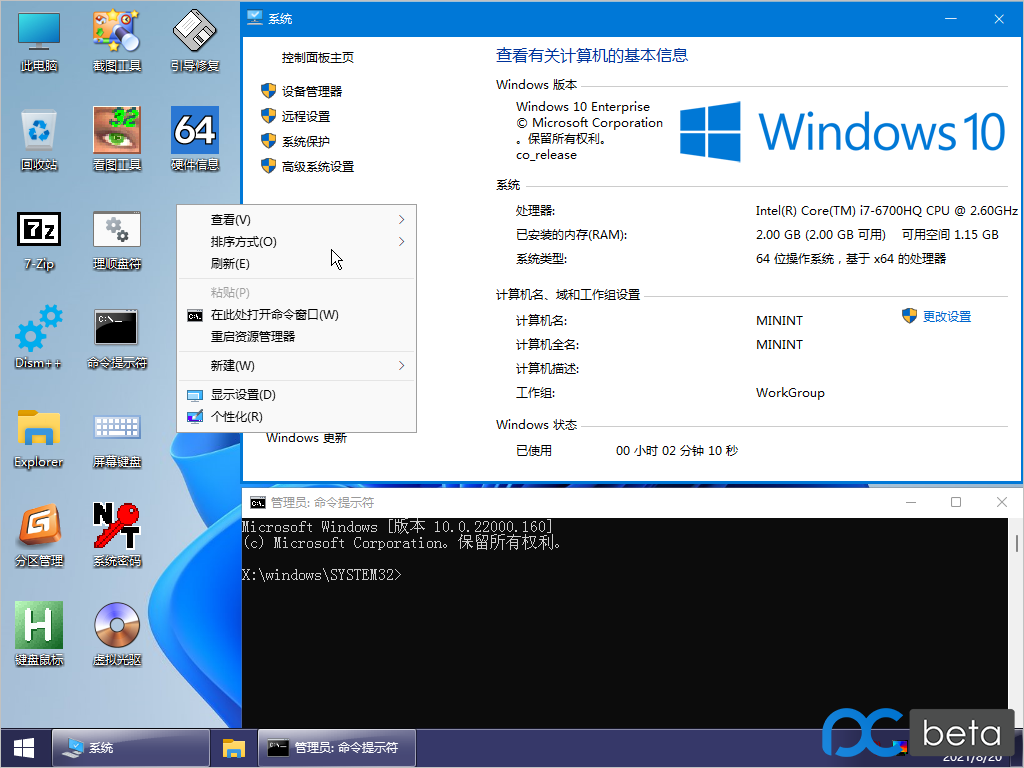Open the 分区管理 partition manager icon
This screenshot has height=768, width=1024.
click(x=39, y=536)
